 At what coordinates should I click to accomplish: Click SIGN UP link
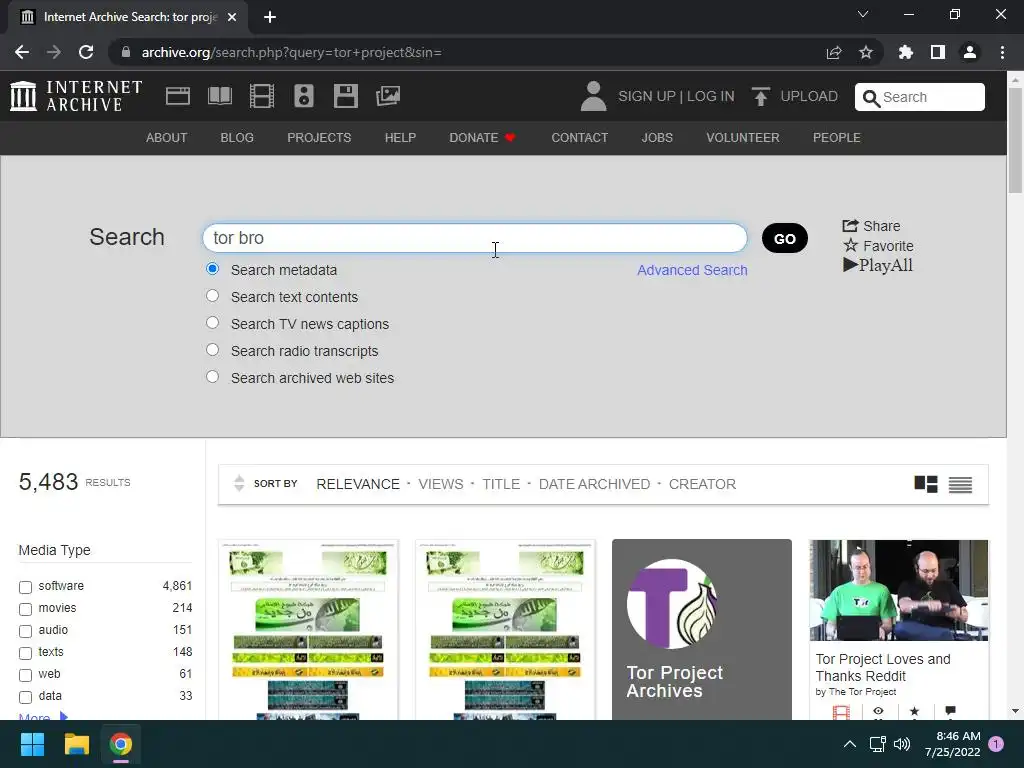(x=647, y=97)
